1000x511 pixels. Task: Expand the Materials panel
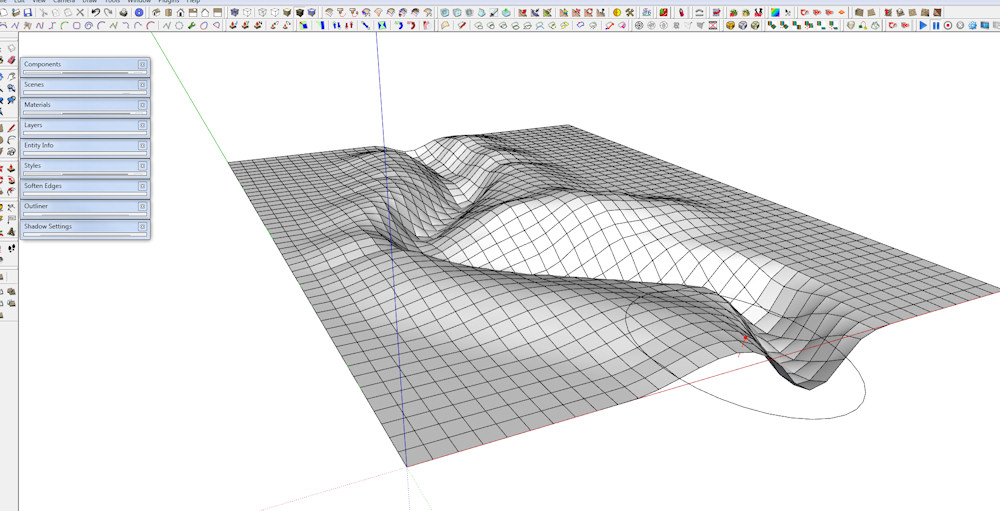(85, 105)
